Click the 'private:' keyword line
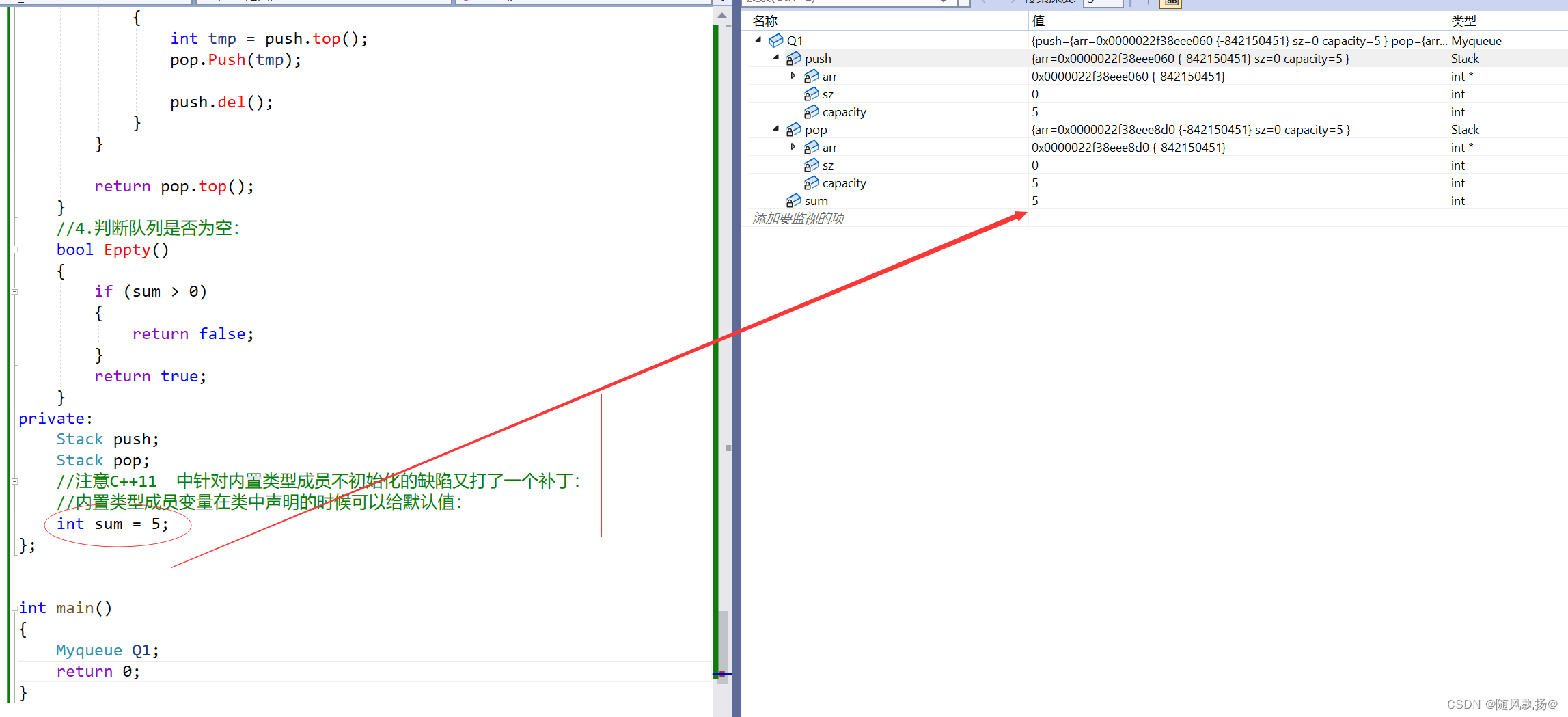1568x717 pixels. tap(55, 418)
